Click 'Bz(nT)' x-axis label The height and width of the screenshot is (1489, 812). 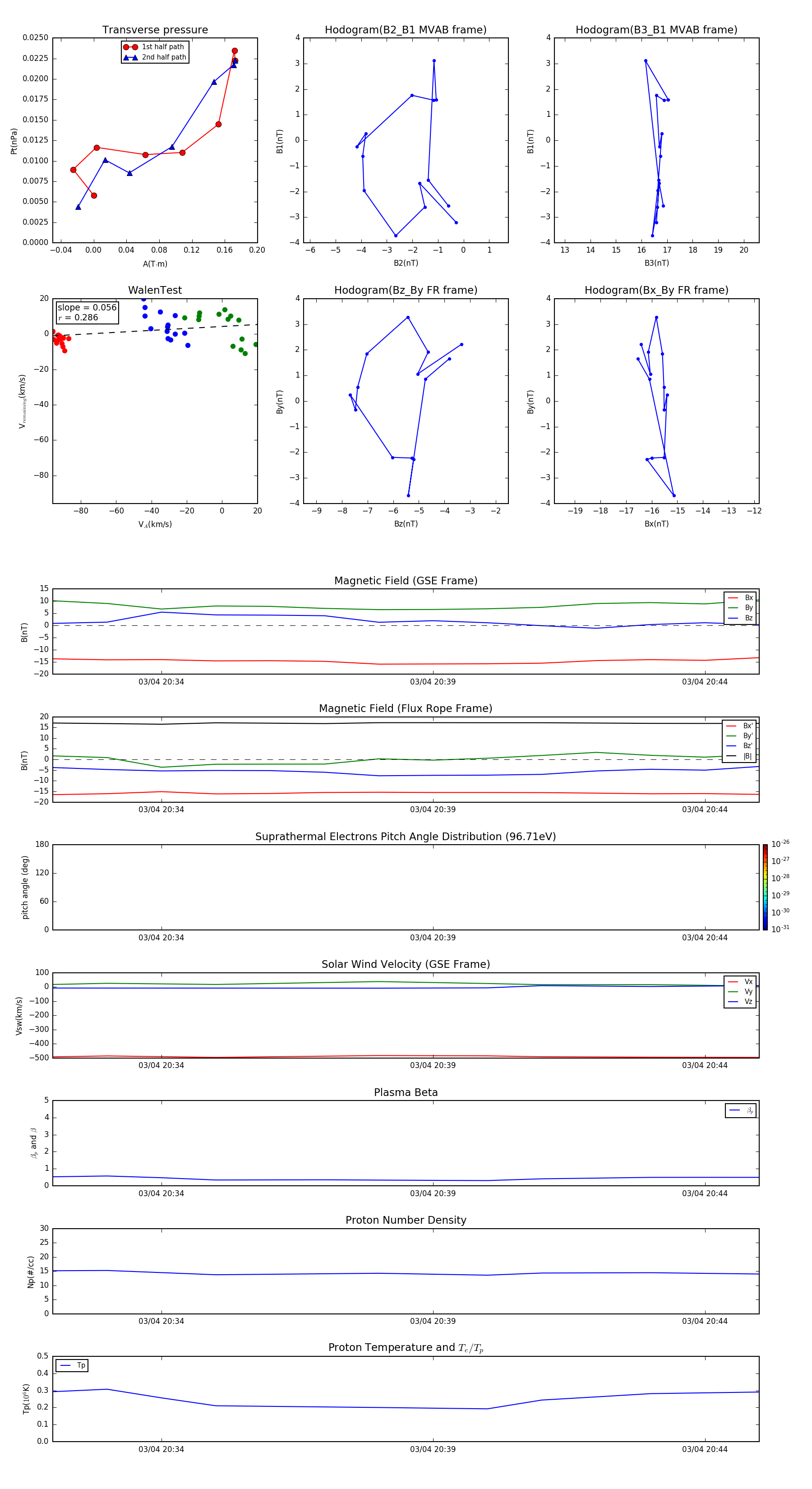click(406, 524)
